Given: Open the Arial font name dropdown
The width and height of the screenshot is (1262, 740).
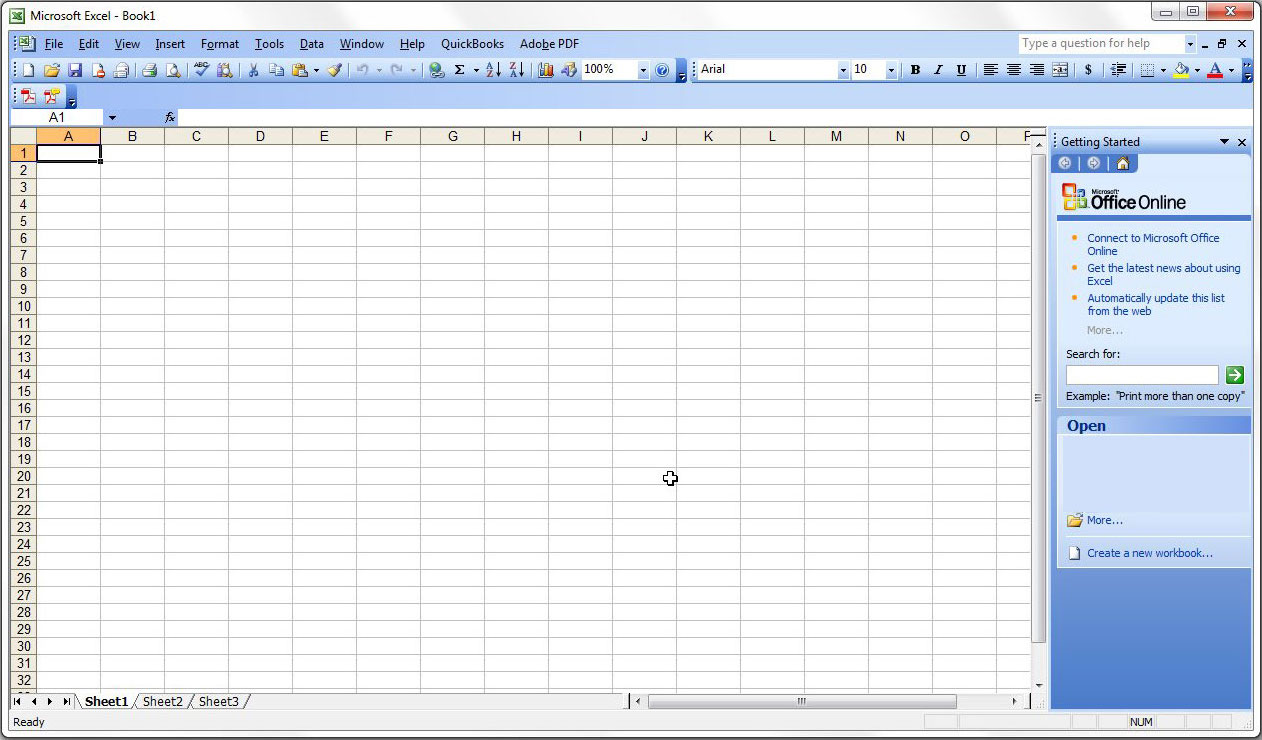Looking at the screenshot, I should 843,70.
